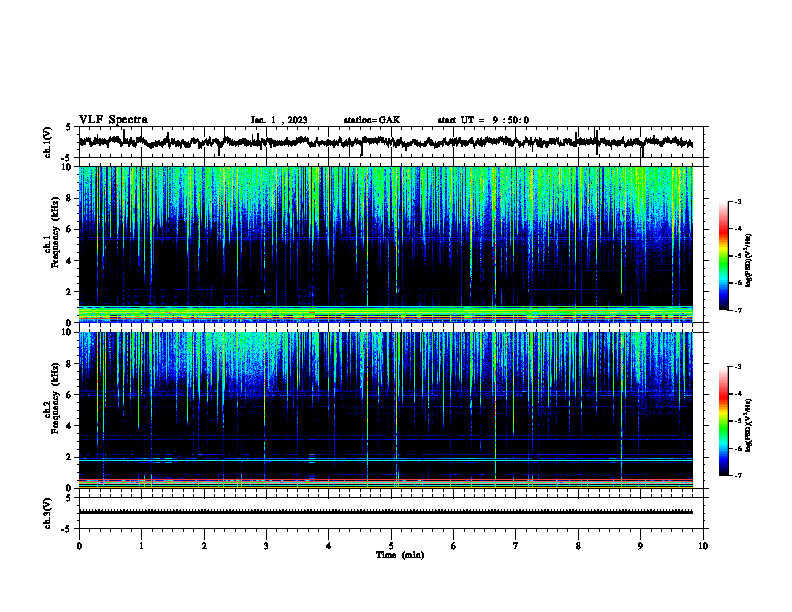
Task: Click the ch.2 "Frequency (kHz)" axis label
Action: pos(55,398)
